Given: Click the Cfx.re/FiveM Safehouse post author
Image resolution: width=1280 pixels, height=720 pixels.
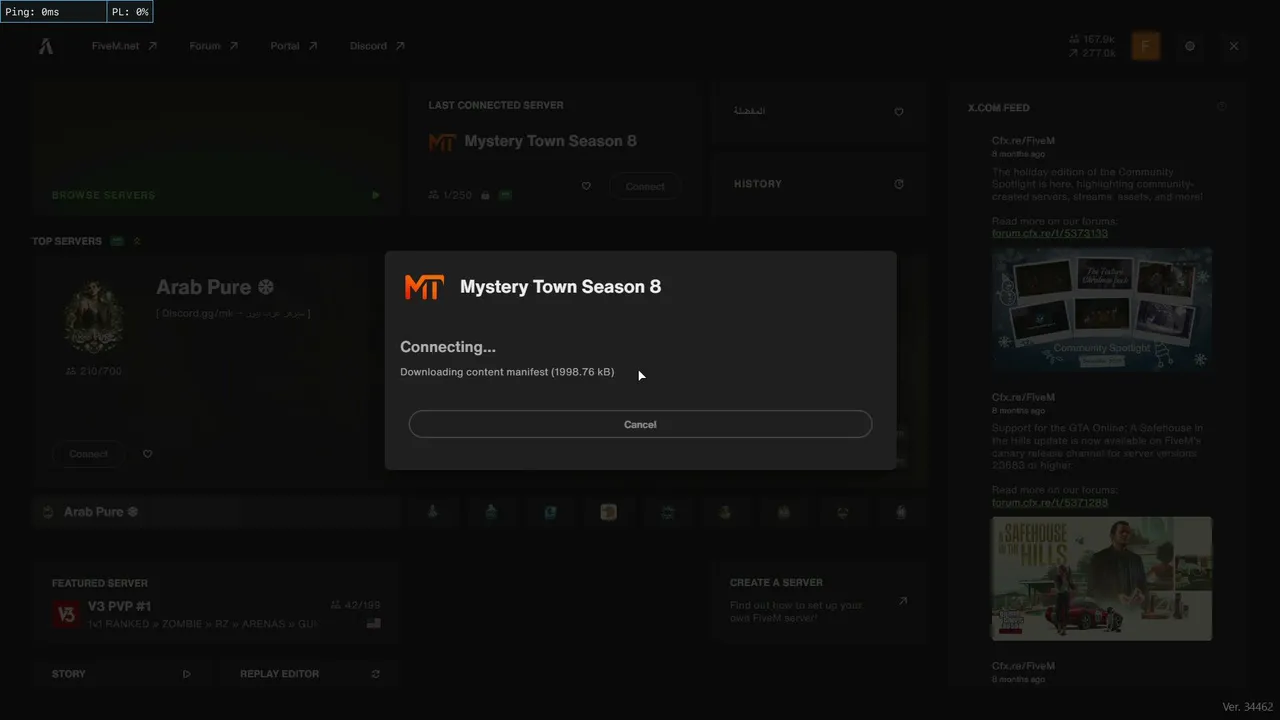Looking at the screenshot, I should (x=1023, y=397).
